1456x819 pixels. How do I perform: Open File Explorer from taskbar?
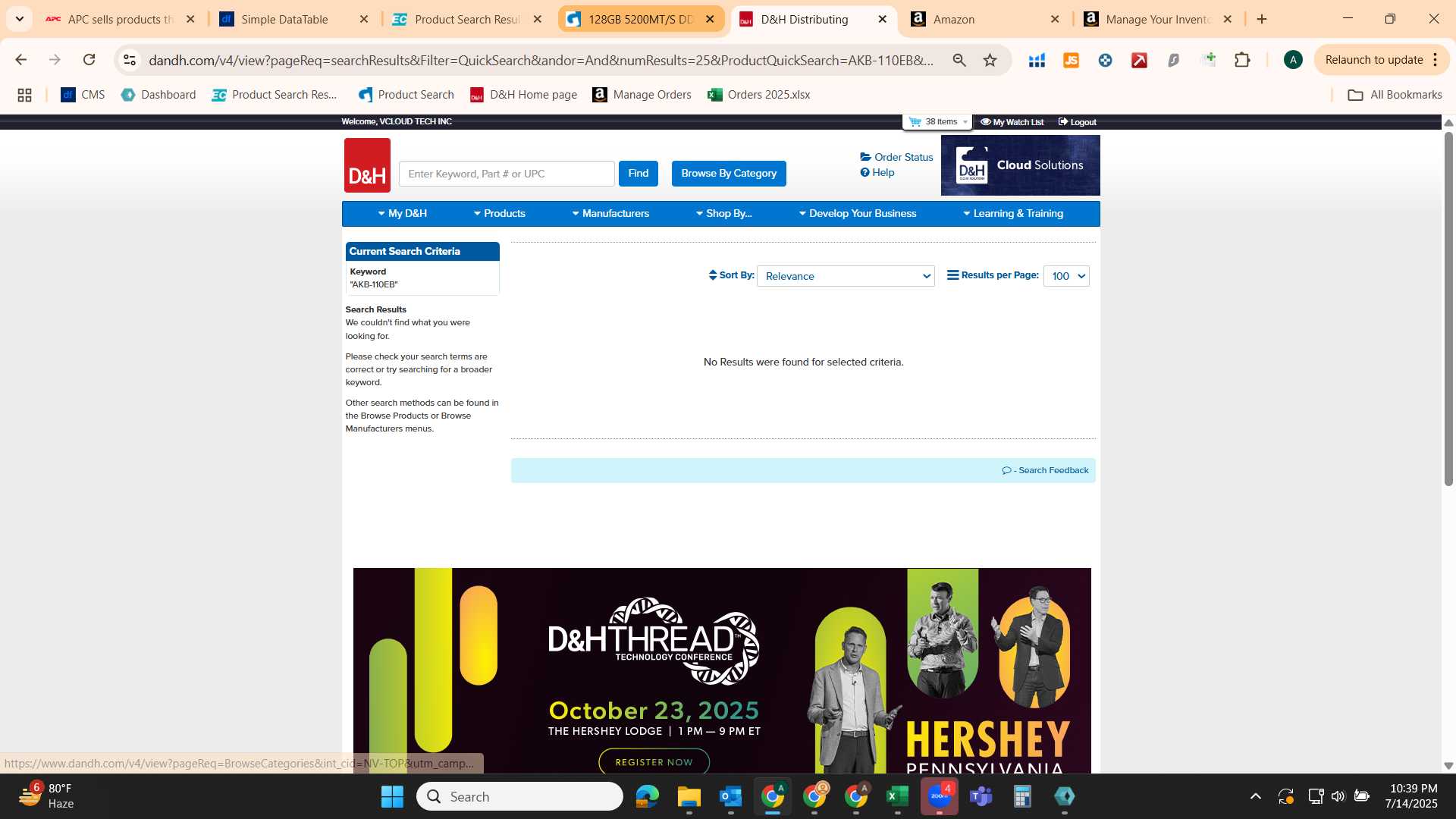click(x=689, y=796)
